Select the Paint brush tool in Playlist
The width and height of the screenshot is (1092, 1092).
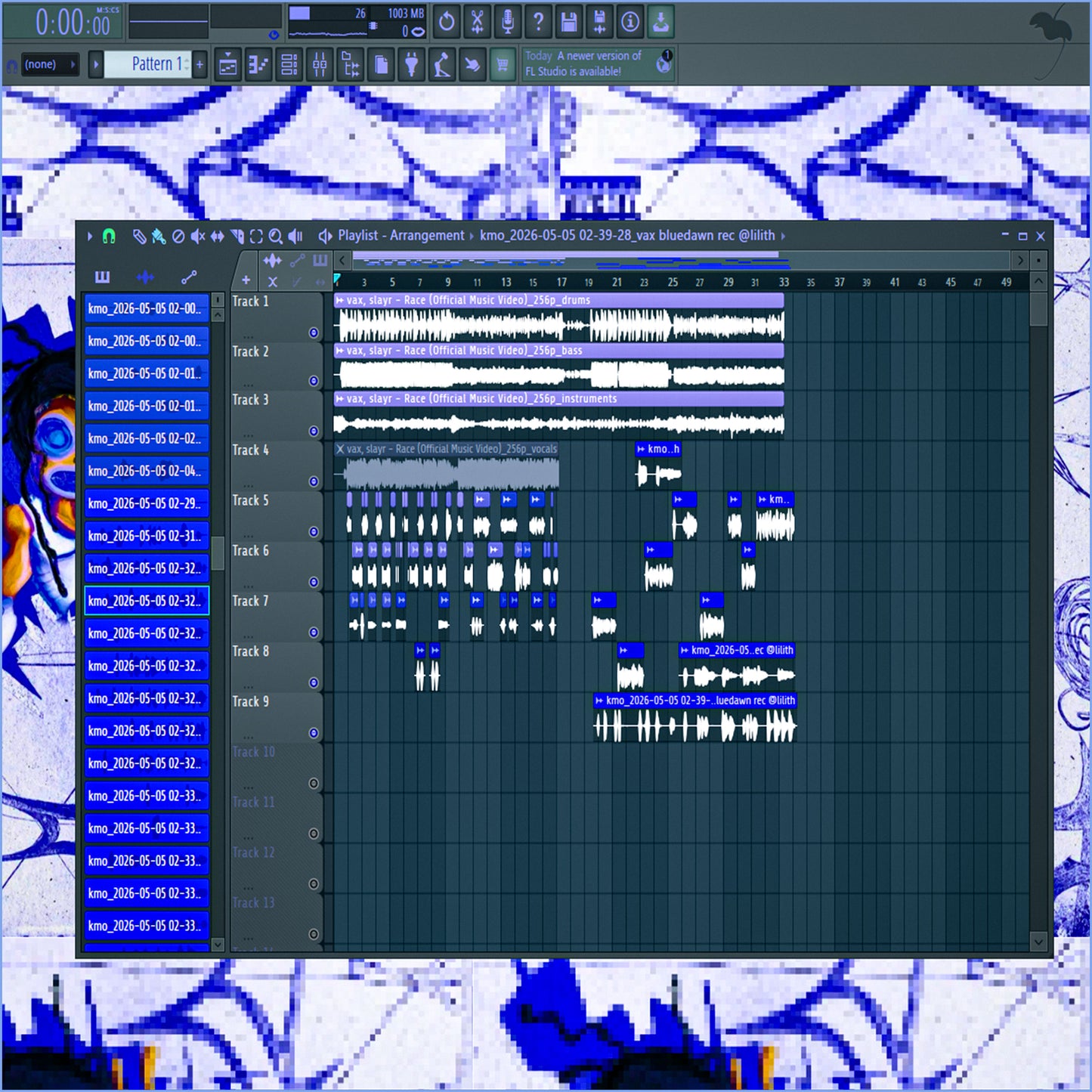[x=158, y=237]
